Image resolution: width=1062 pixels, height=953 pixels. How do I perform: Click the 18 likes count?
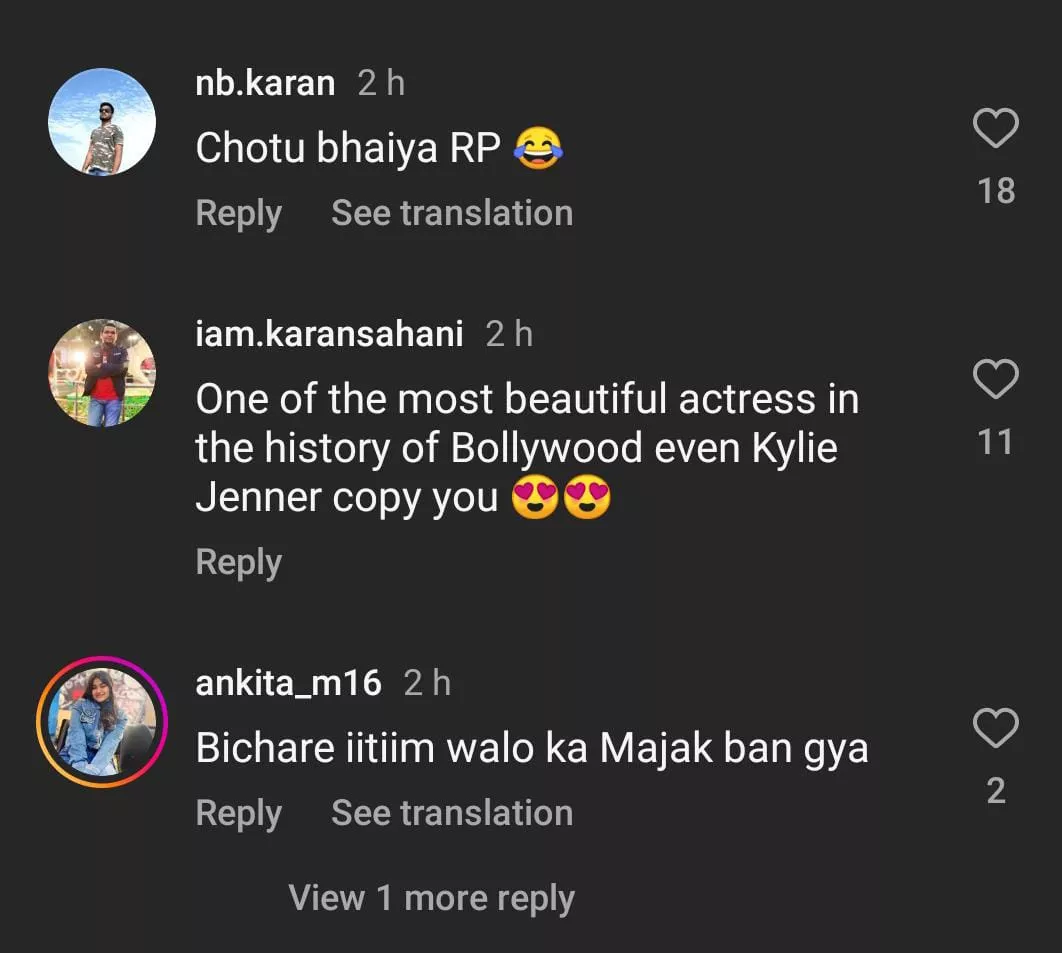pyautogui.click(x=996, y=190)
